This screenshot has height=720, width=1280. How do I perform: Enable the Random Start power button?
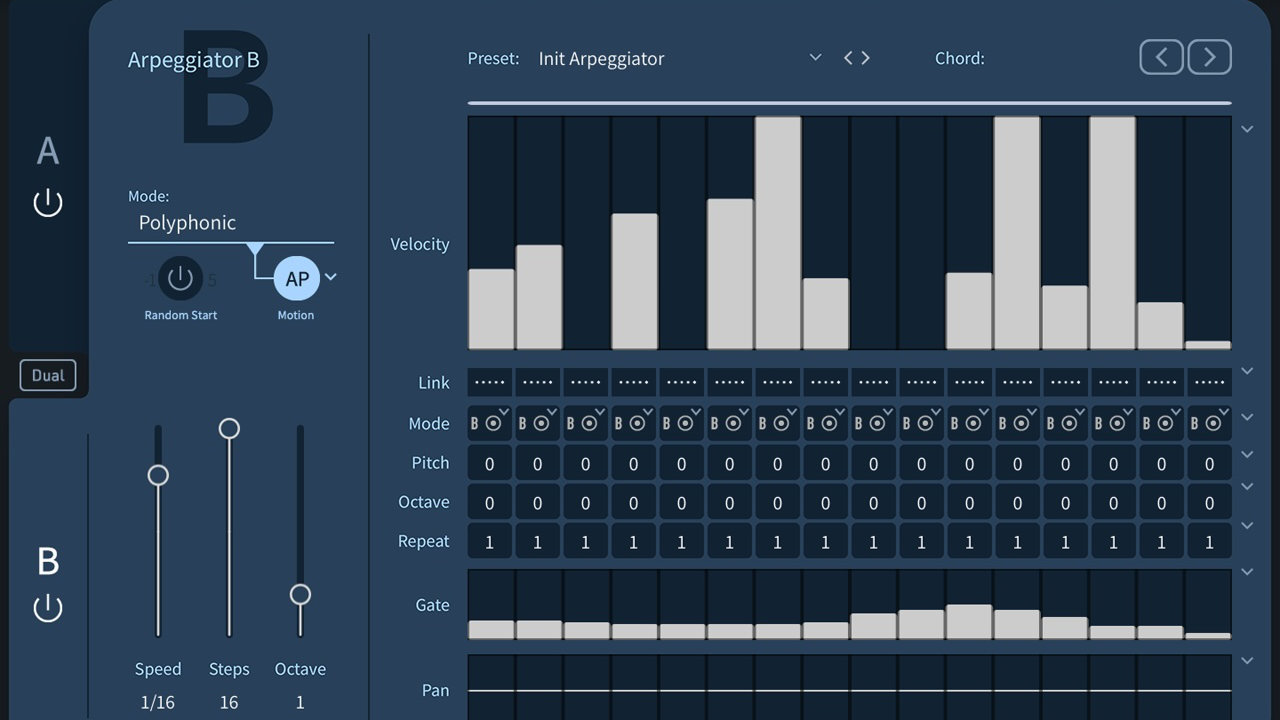click(x=180, y=279)
